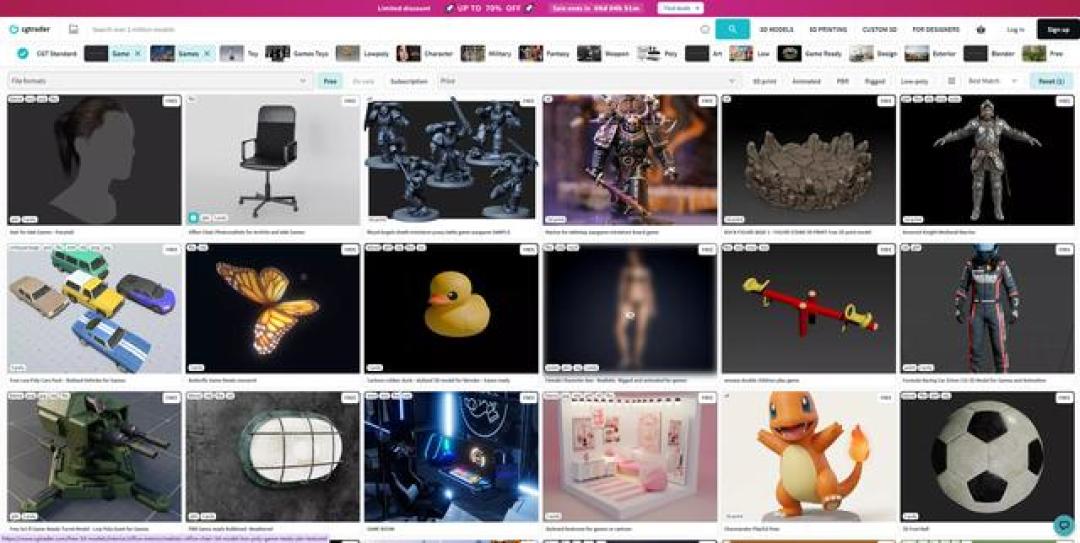Open the Best Match sort dropdown

993,81
